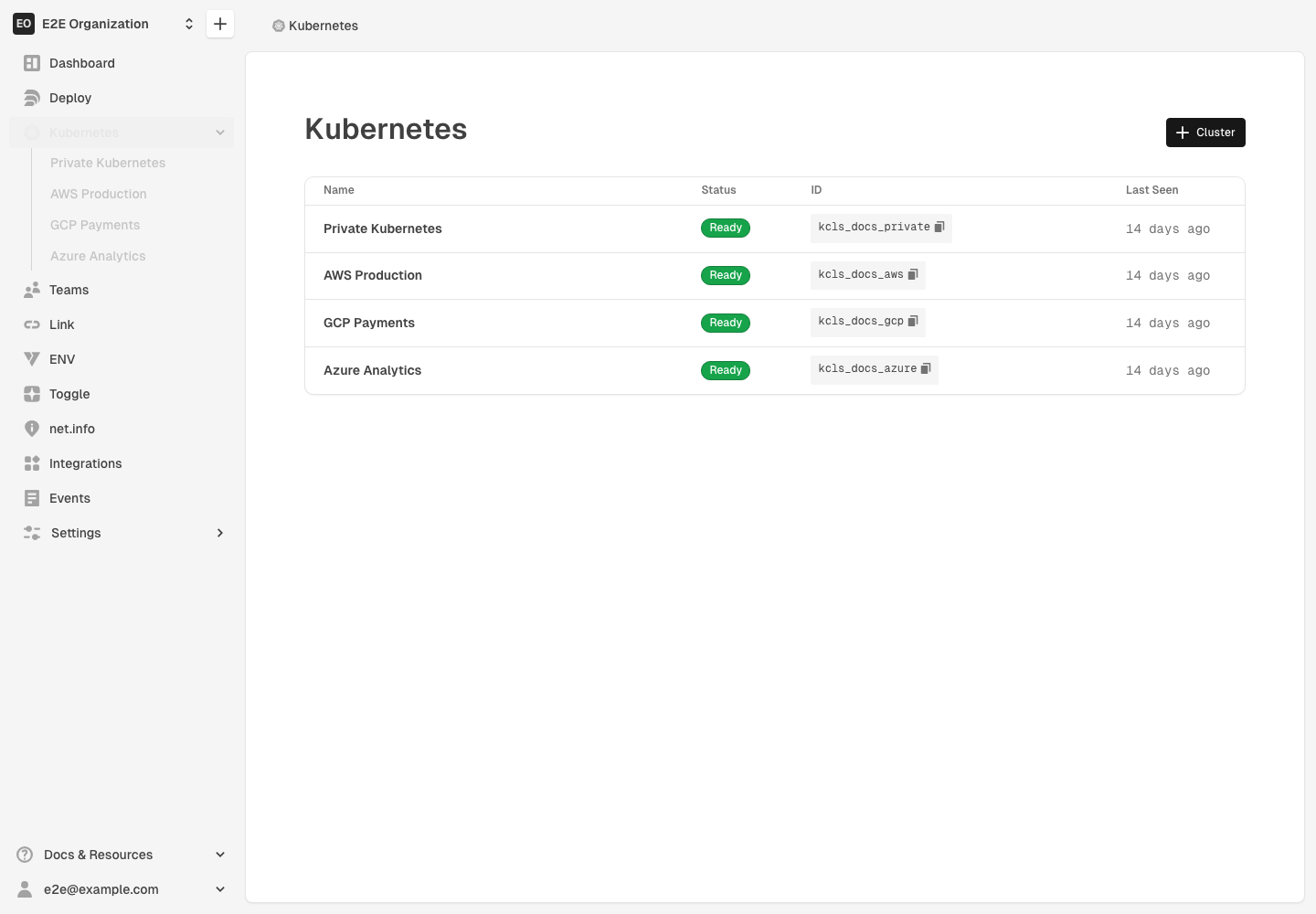Click the Last Seen column header

coord(1151,190)
